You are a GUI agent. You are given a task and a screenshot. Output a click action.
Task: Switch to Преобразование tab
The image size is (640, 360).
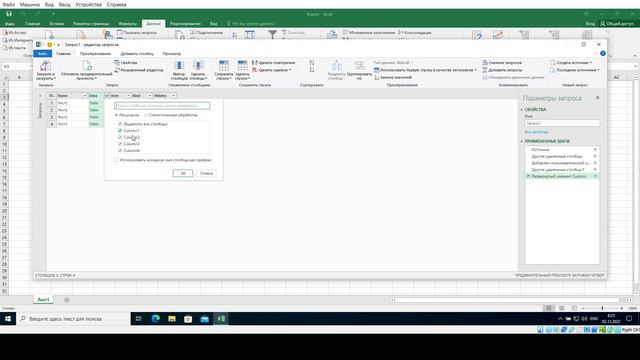[x=96, y=53]
